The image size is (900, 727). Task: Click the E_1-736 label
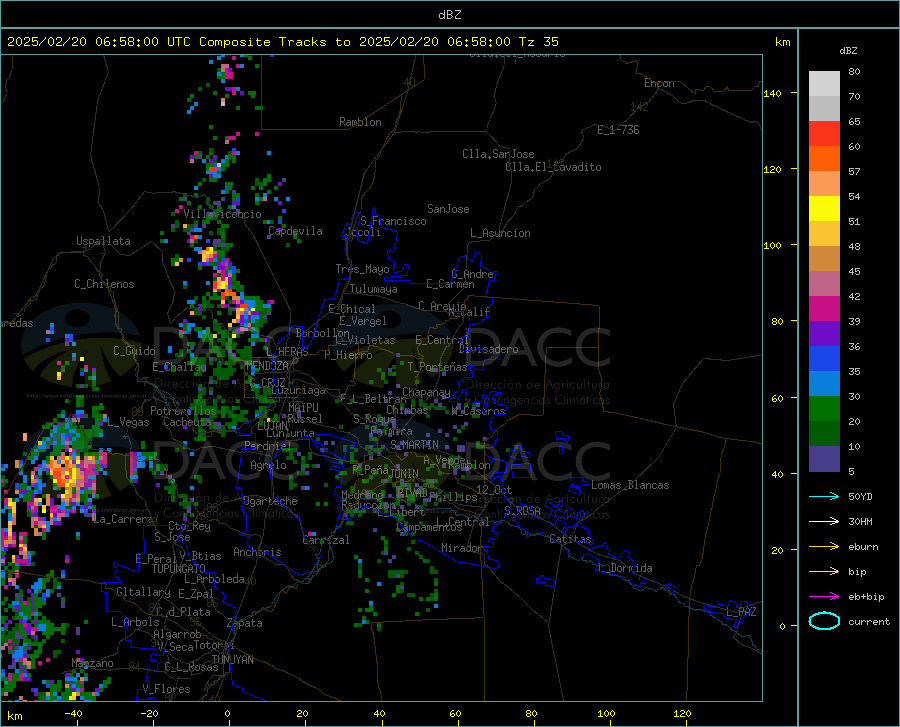(x=618, y=130)
